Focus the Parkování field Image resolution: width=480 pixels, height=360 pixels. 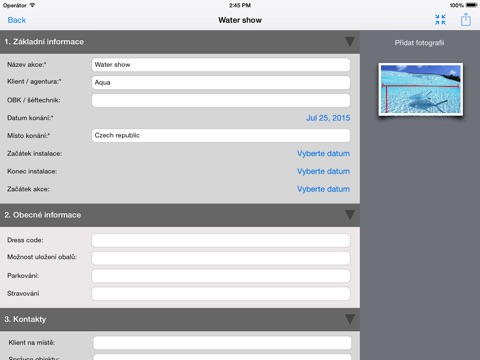coord(221,276)
